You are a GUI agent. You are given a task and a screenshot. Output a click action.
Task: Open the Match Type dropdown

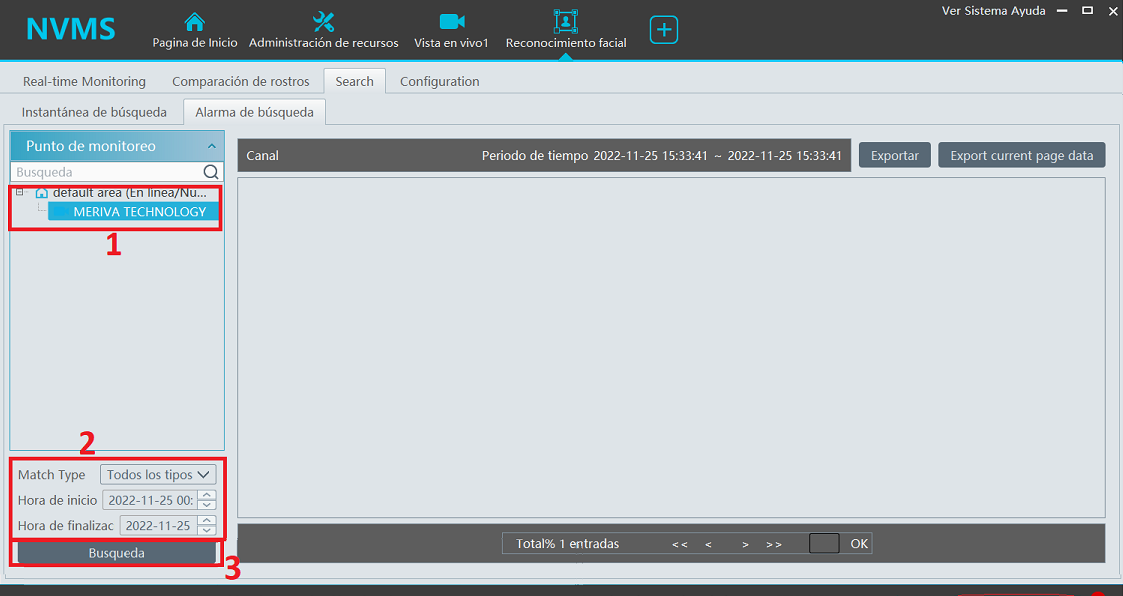tap(158, 475)
